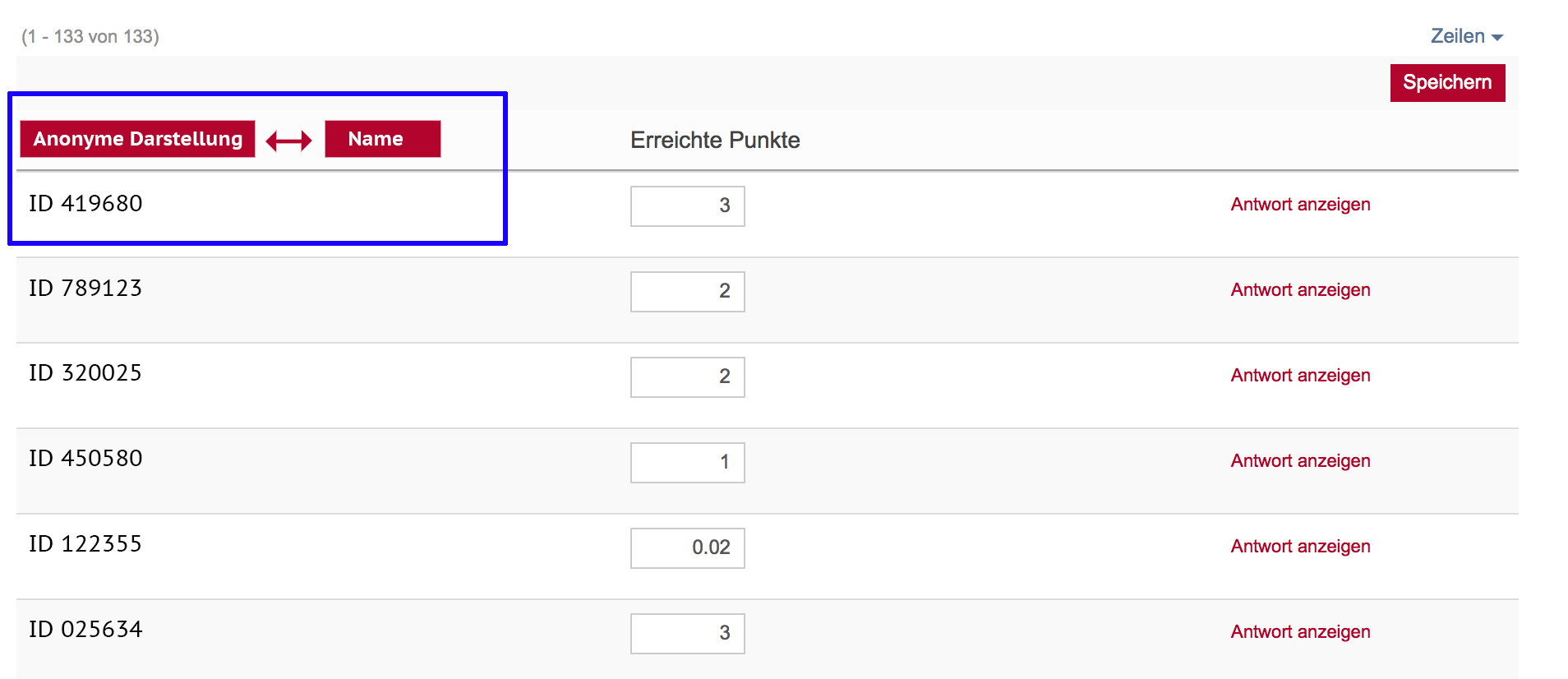Open the Zeilen dropdown

pyautogui.click(x=1466, y=36)
